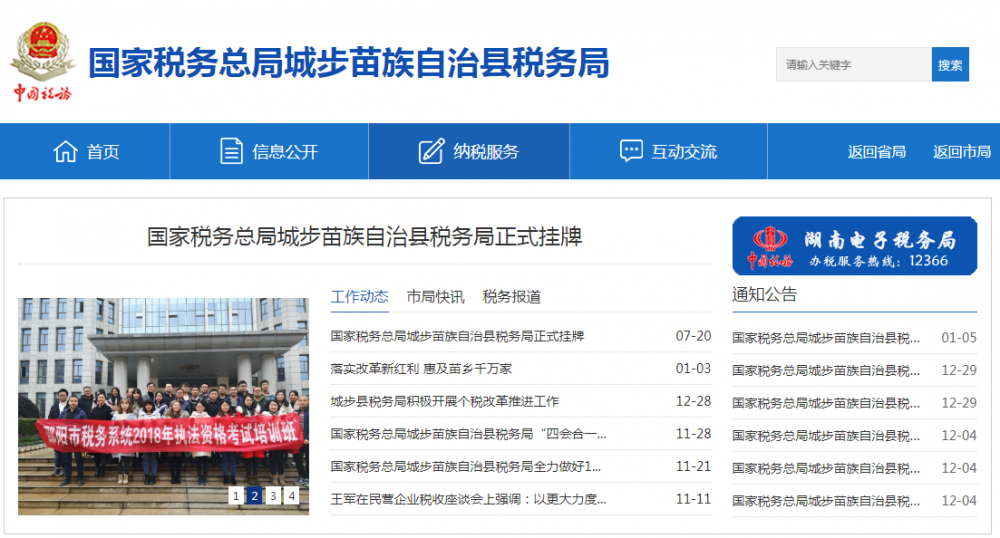Viewport: 1000px width, 538px height.
Task: Select the 工作动态 tab
Action: click(360, 297)
